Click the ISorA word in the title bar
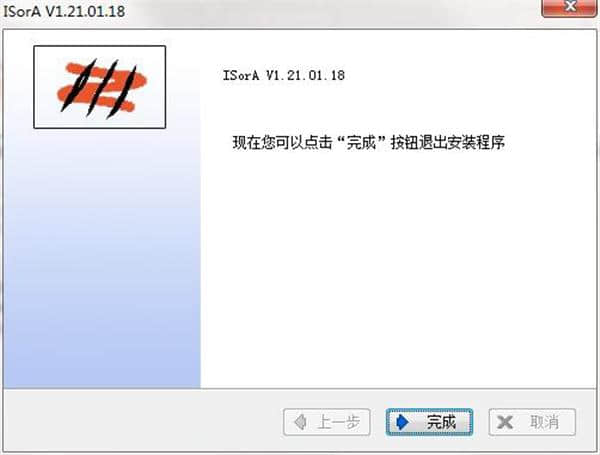Image resolution: width=600 pixels, height=455 pixels. (22, 11)
